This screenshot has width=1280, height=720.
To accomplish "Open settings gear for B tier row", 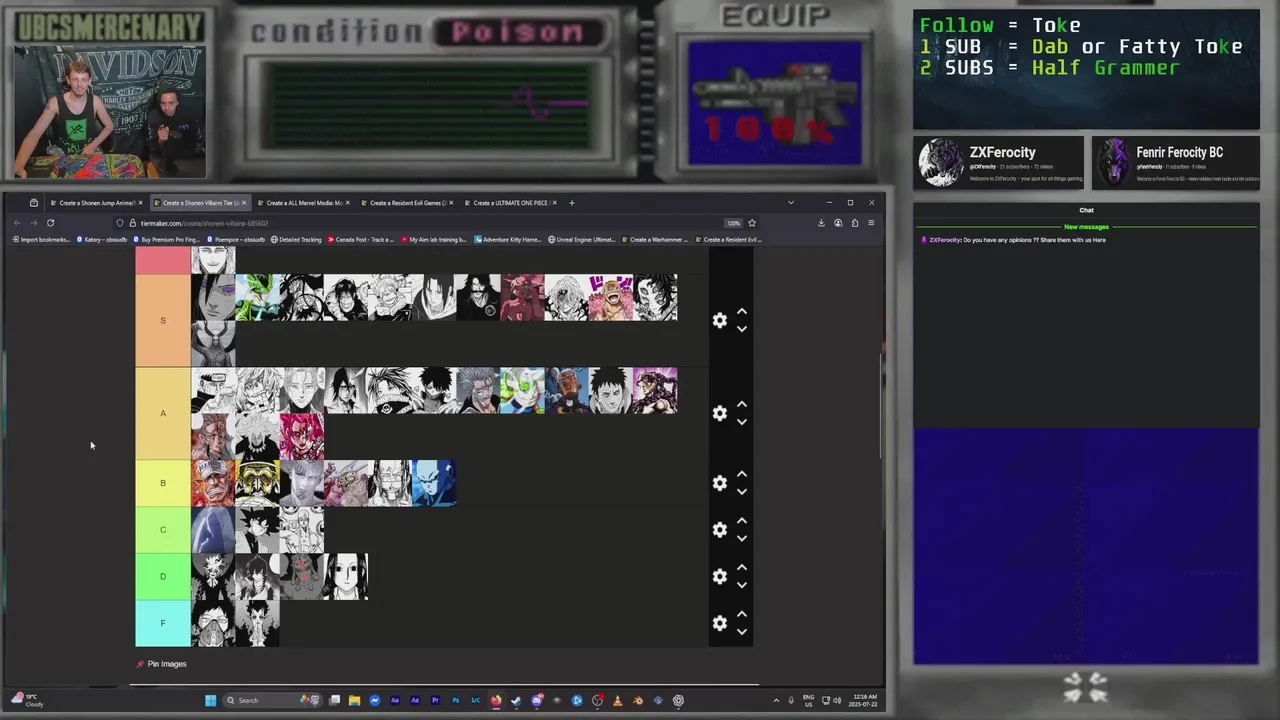I will [x=719, y=483].
